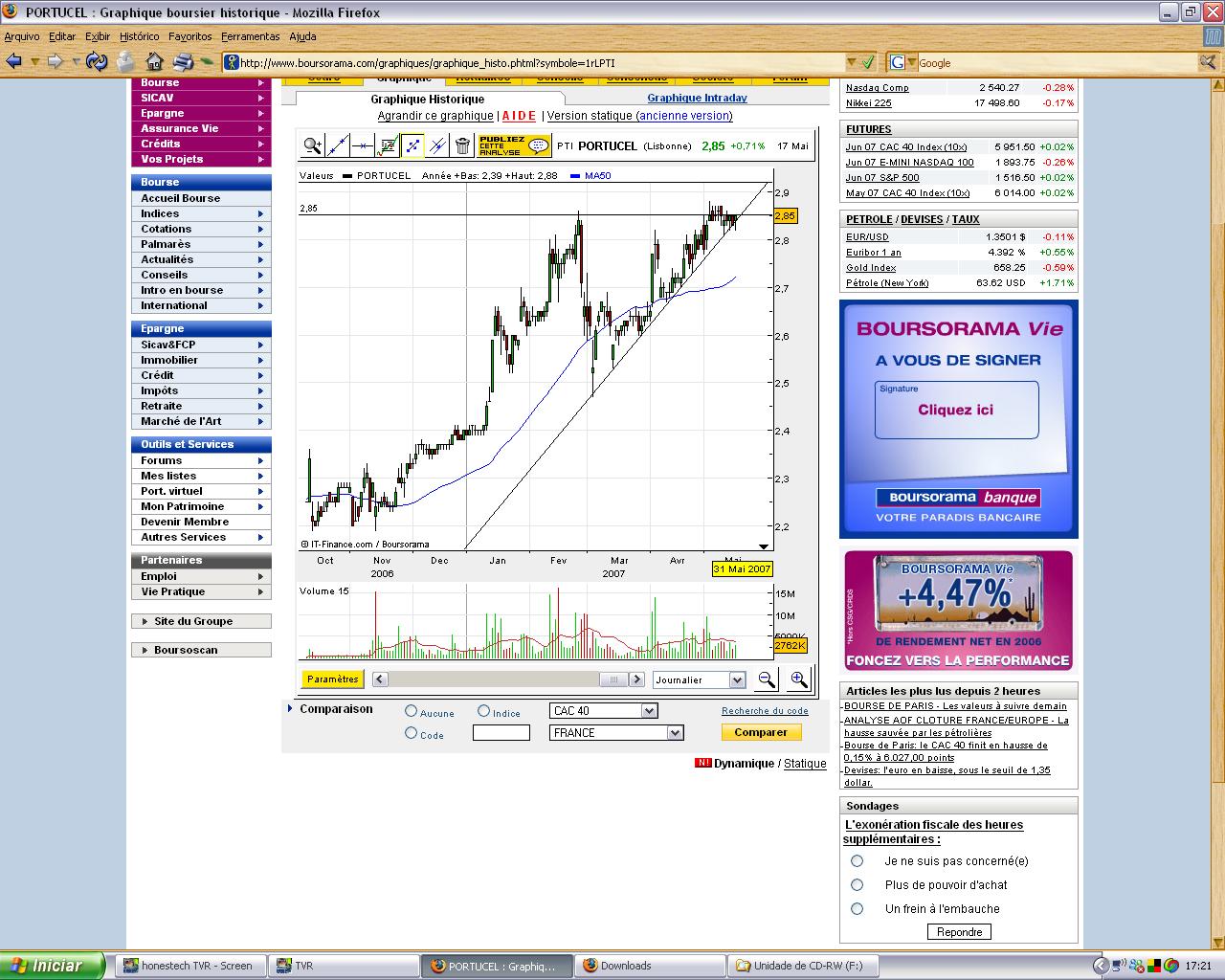The image size is (1225, 980).
Task: Open the Downloads taskbar window
Action: coord(650,966)
